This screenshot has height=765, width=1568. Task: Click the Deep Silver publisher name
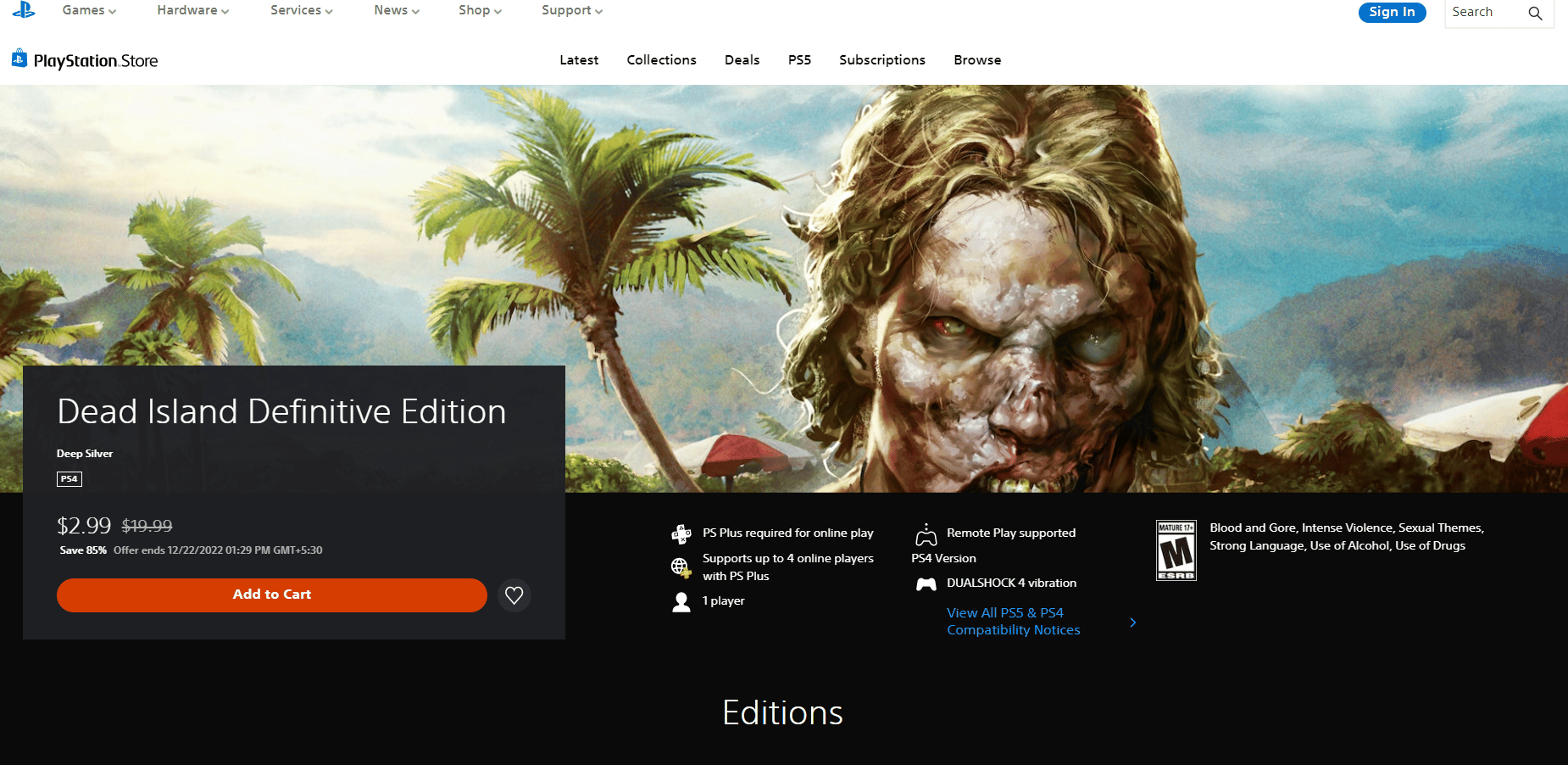pyautogui.click(x=85, y=454)
